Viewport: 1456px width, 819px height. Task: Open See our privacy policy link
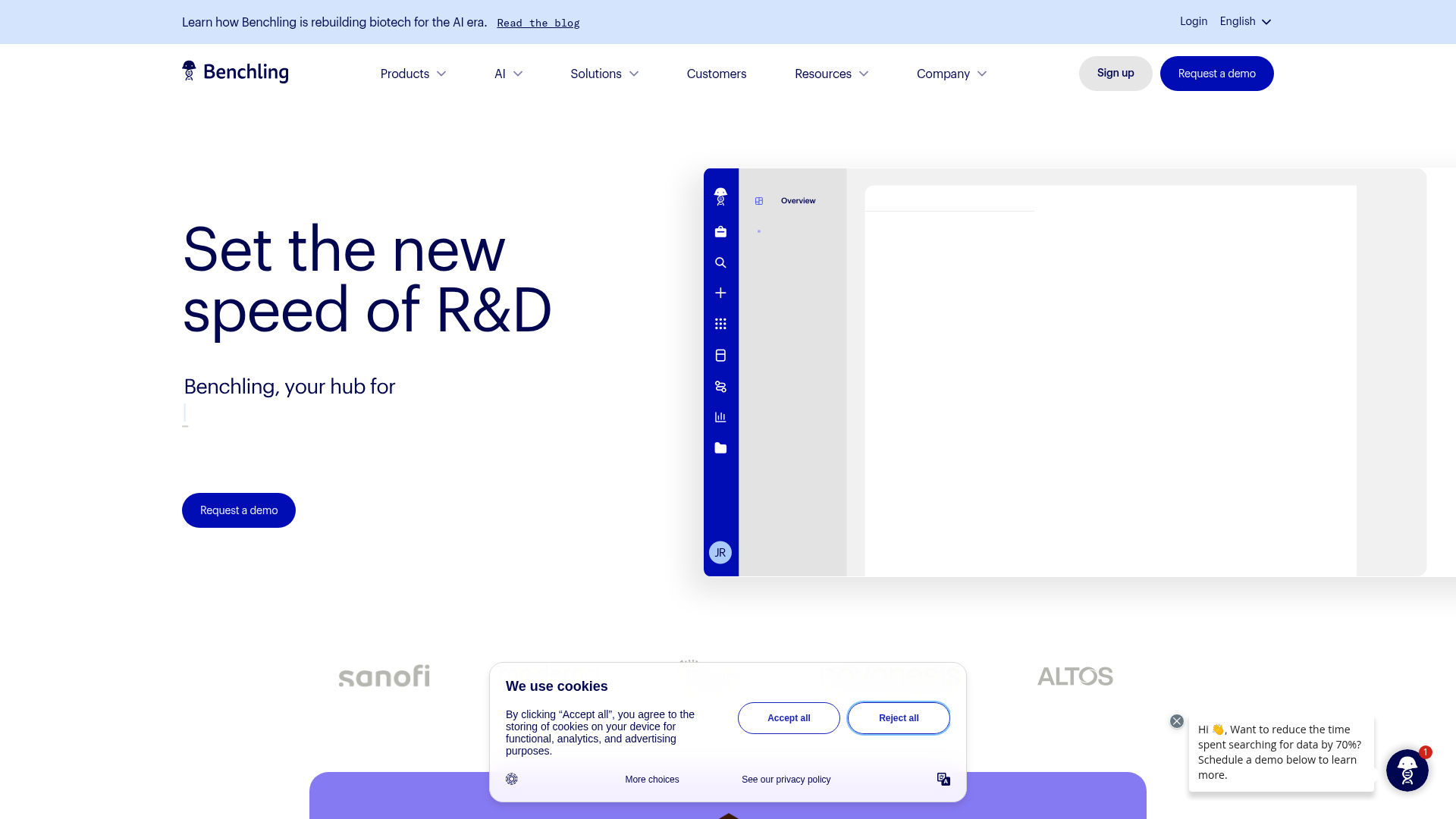click(x=786, y=780)
